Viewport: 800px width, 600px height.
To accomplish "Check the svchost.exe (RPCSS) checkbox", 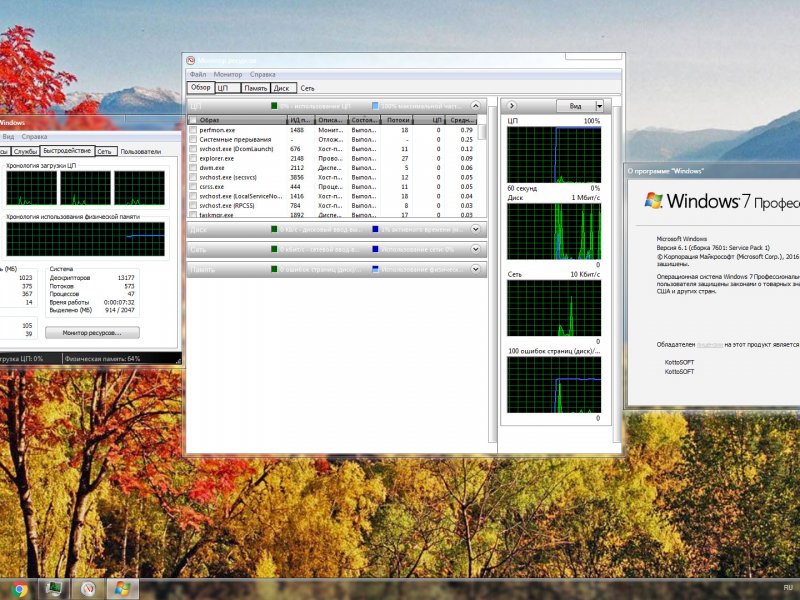I will pos(193,206).
